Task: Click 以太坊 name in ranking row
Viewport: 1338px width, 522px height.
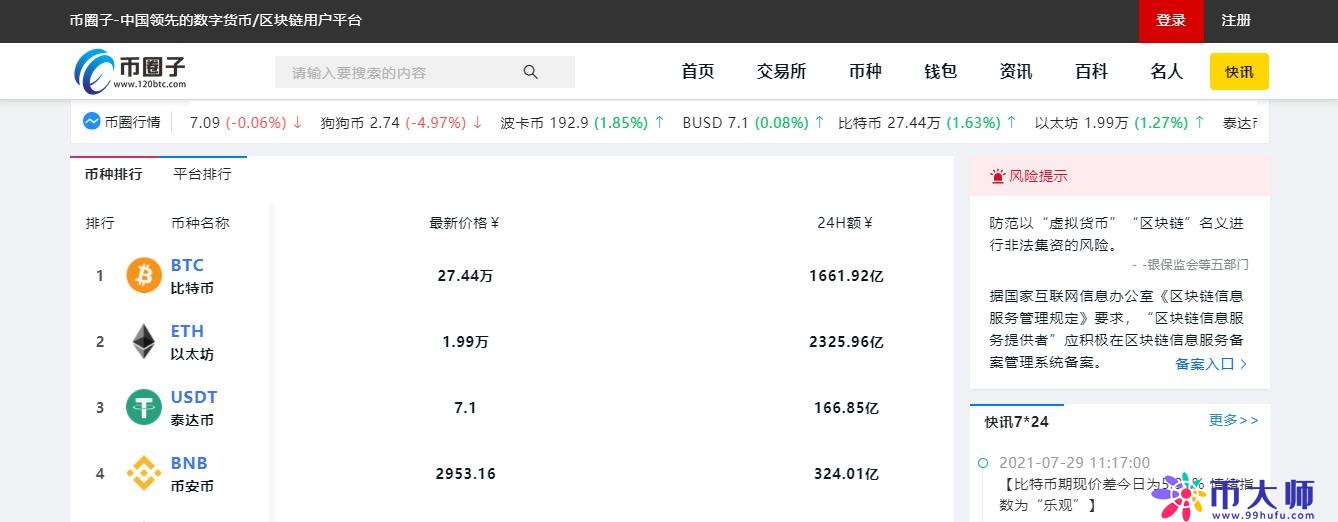Action: [x=192, y=354]
